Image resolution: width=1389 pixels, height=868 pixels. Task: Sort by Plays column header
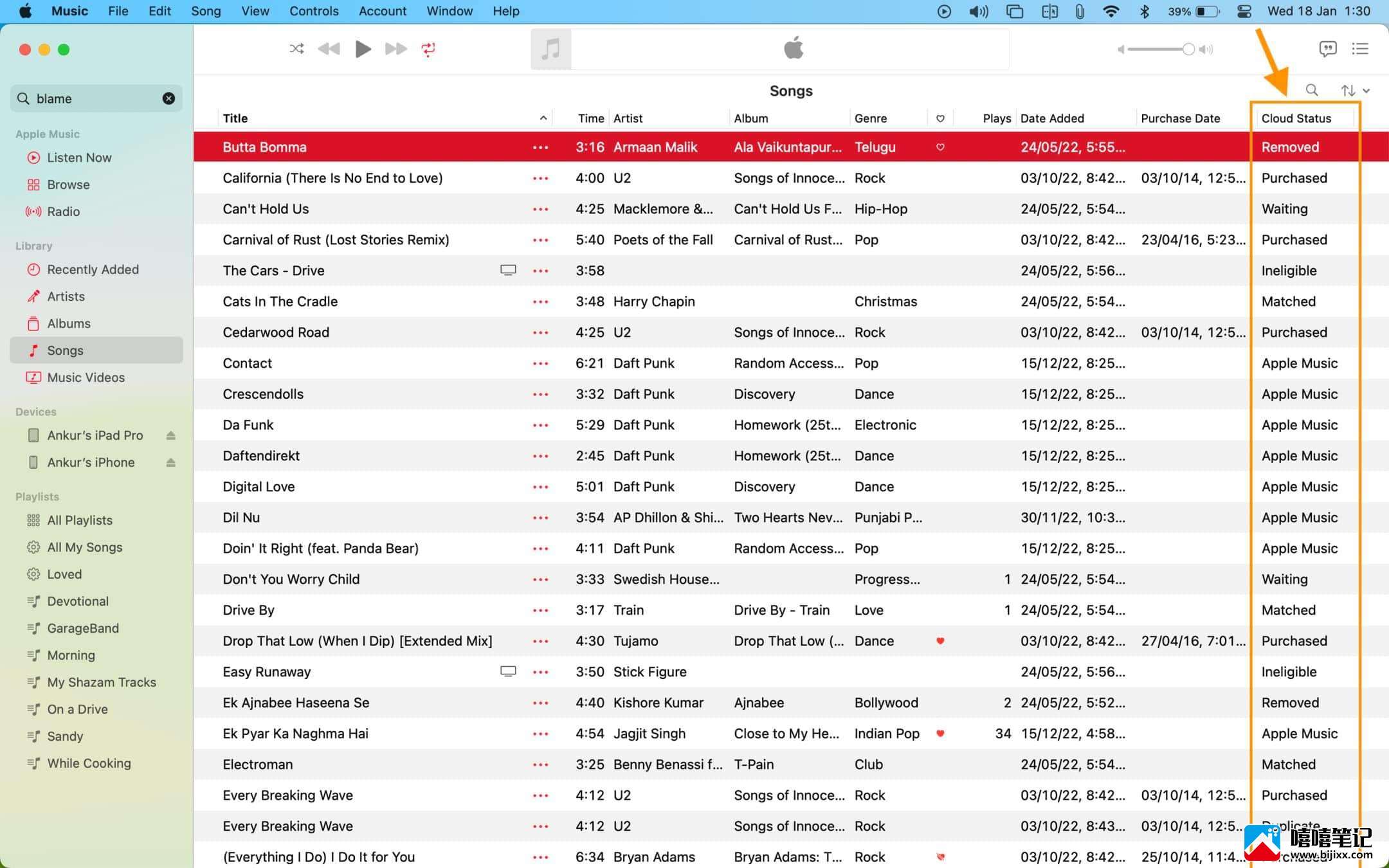(985, 118)
